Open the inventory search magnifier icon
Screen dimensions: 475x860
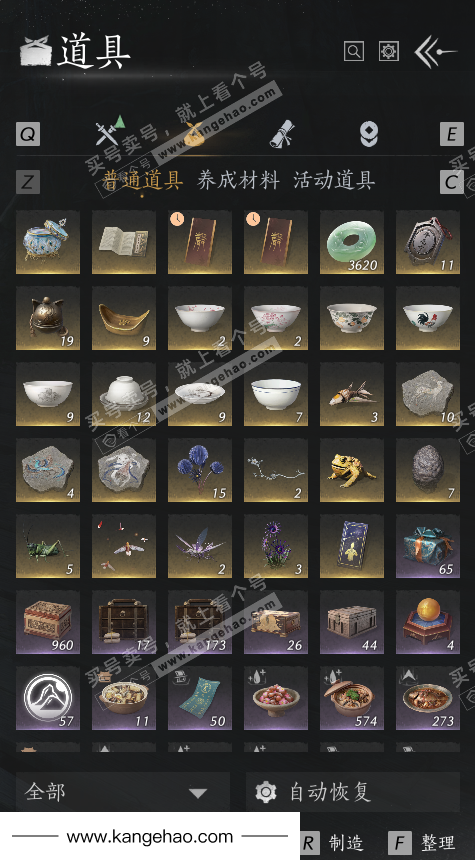[354, 52]
